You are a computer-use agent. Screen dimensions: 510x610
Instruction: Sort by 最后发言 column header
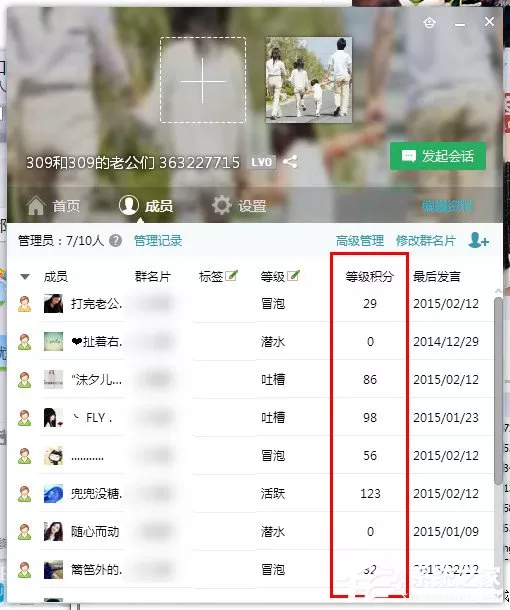437,277
